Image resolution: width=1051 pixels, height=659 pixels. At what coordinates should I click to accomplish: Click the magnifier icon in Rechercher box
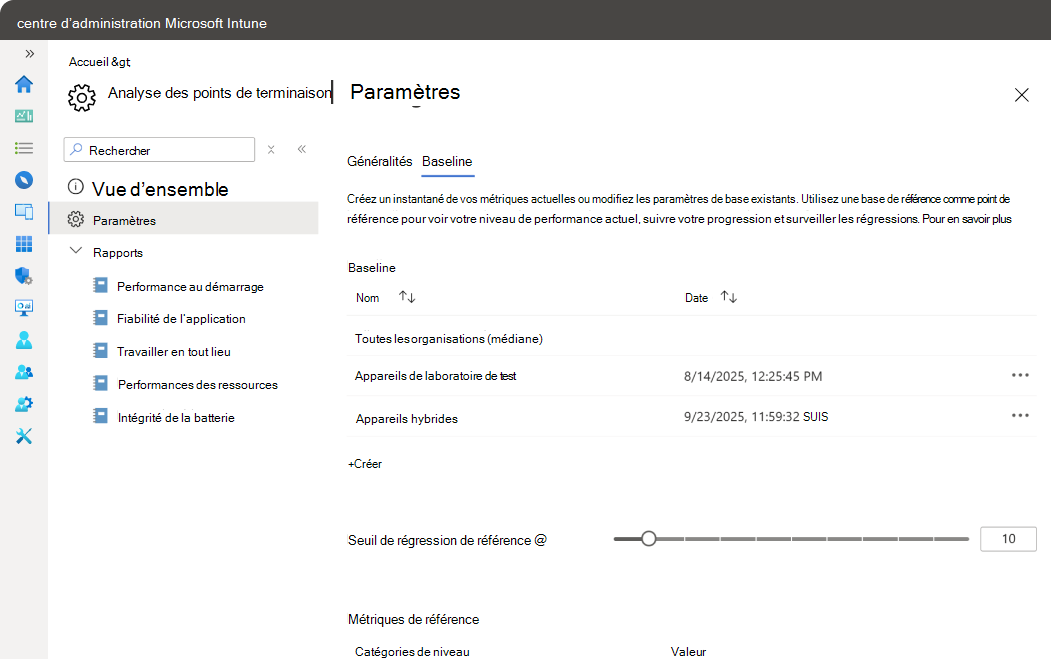click(76, 149)
